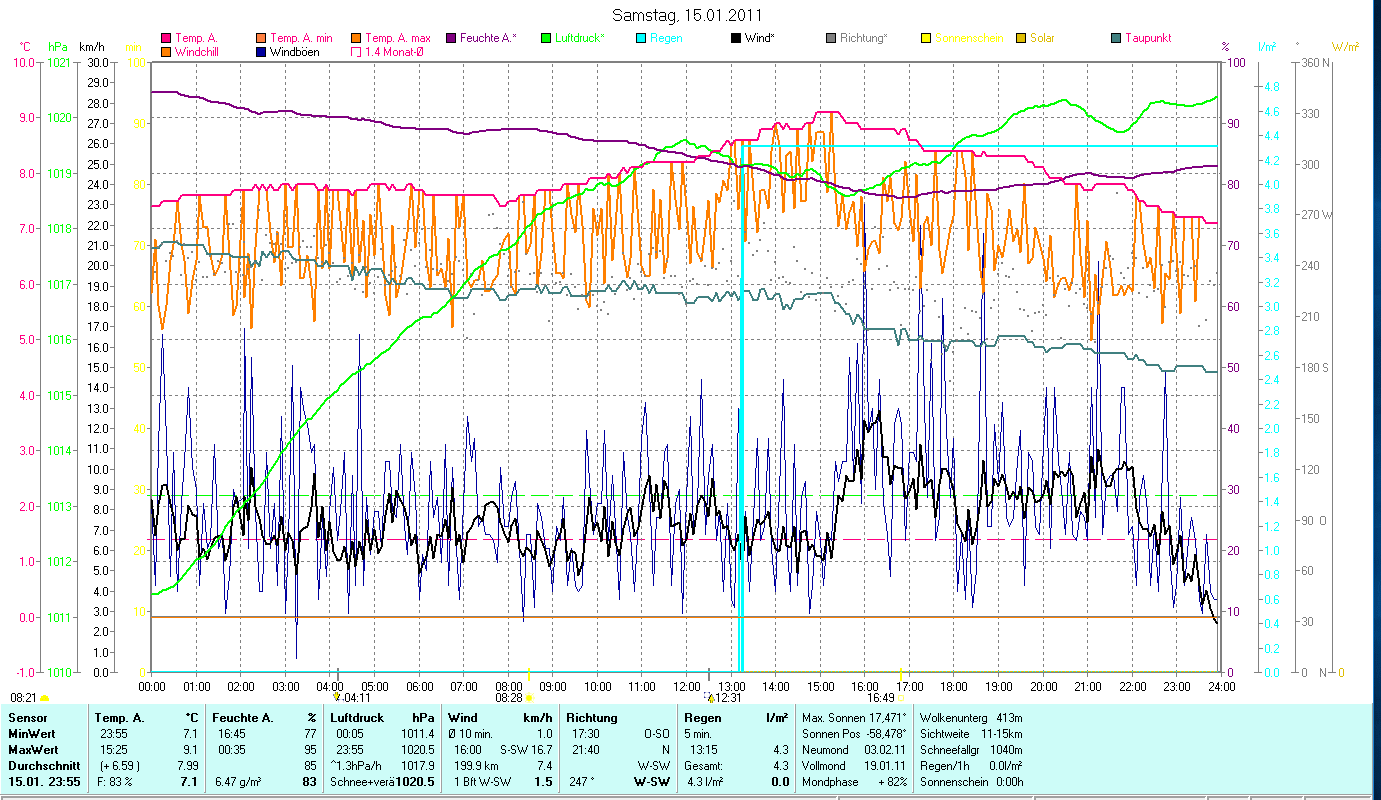
Task: Click the Solar legend square
Action: pyautogui.click(x=1021, y=38)
